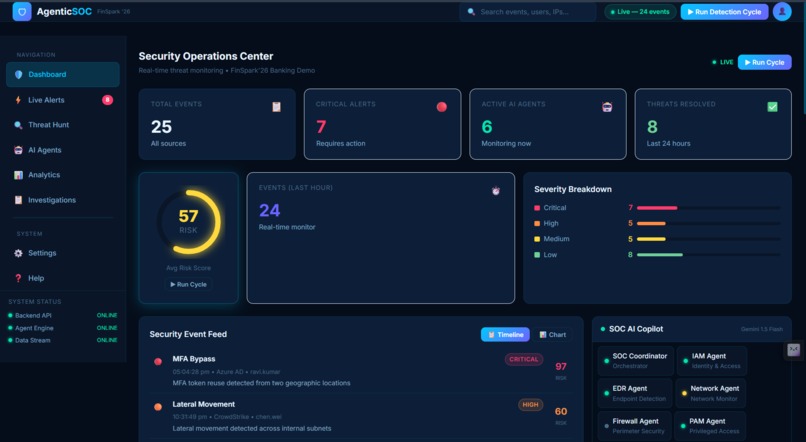
Task: Open the Dashboard navigation item
Action: [x=63, y=75]
